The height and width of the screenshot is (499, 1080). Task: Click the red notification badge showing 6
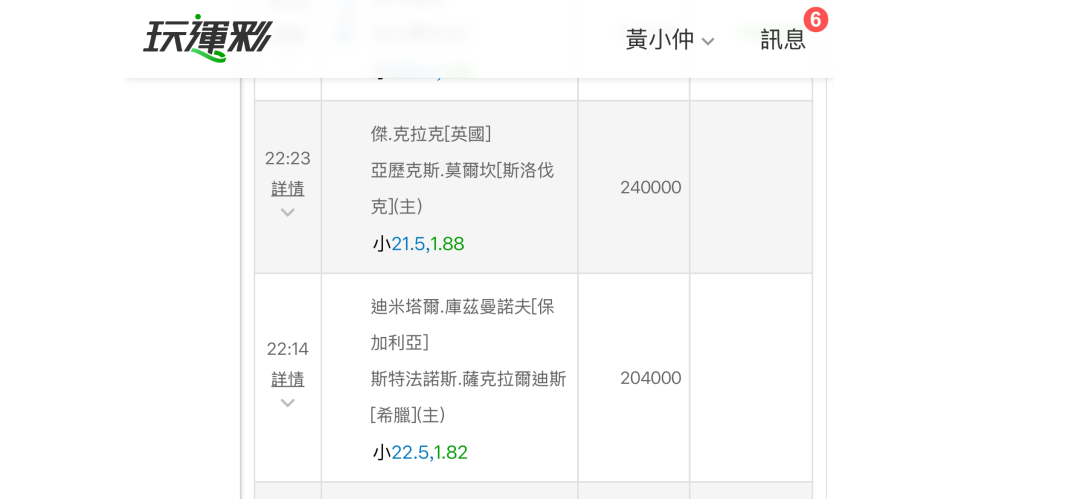coord(816,20)
